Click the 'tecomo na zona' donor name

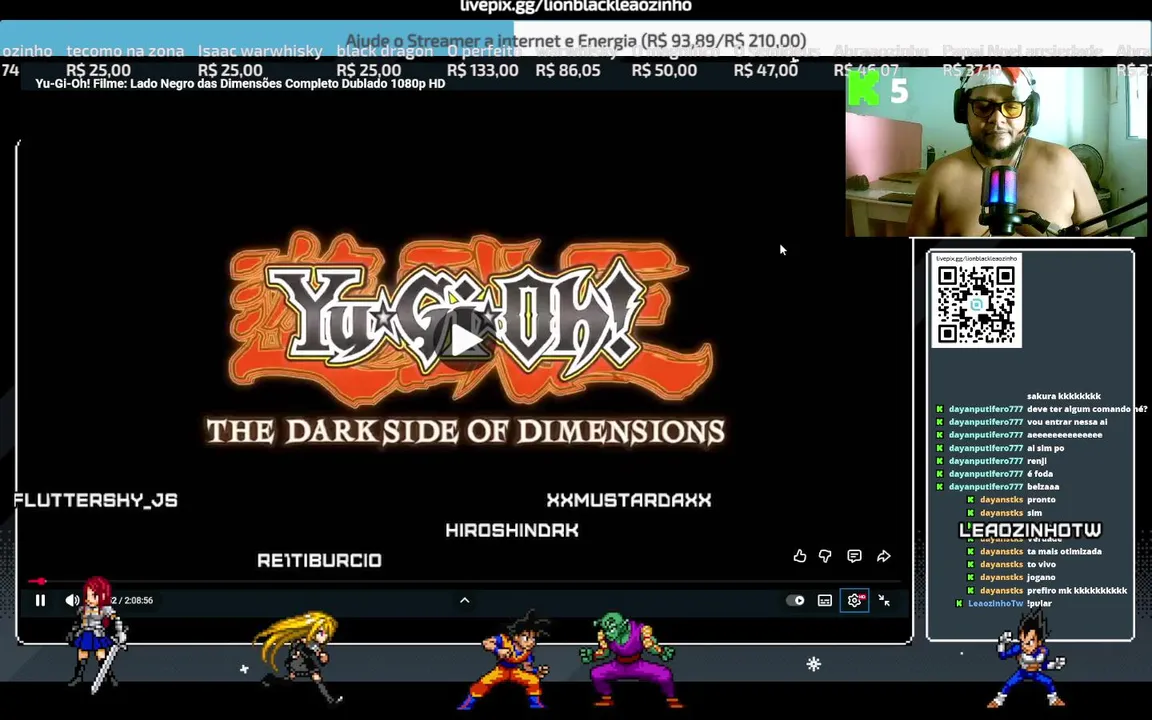tap(125, 51)
